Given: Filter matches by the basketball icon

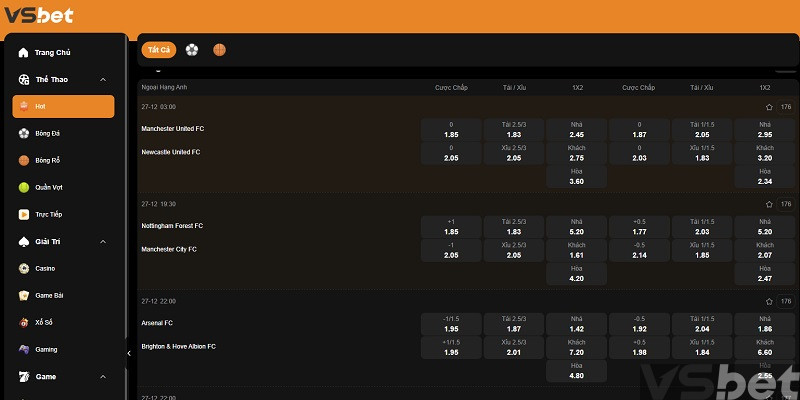Looking at the screenshot, I should [x=219, y=49].
